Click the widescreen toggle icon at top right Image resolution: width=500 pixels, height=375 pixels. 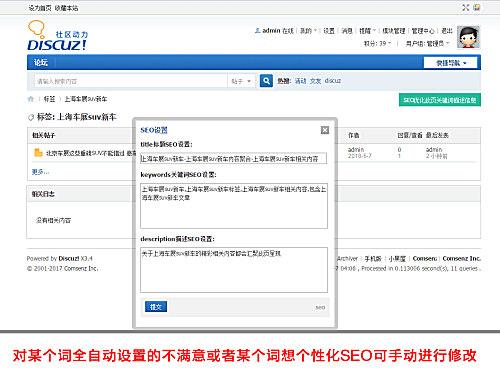(x=466, y=7)
